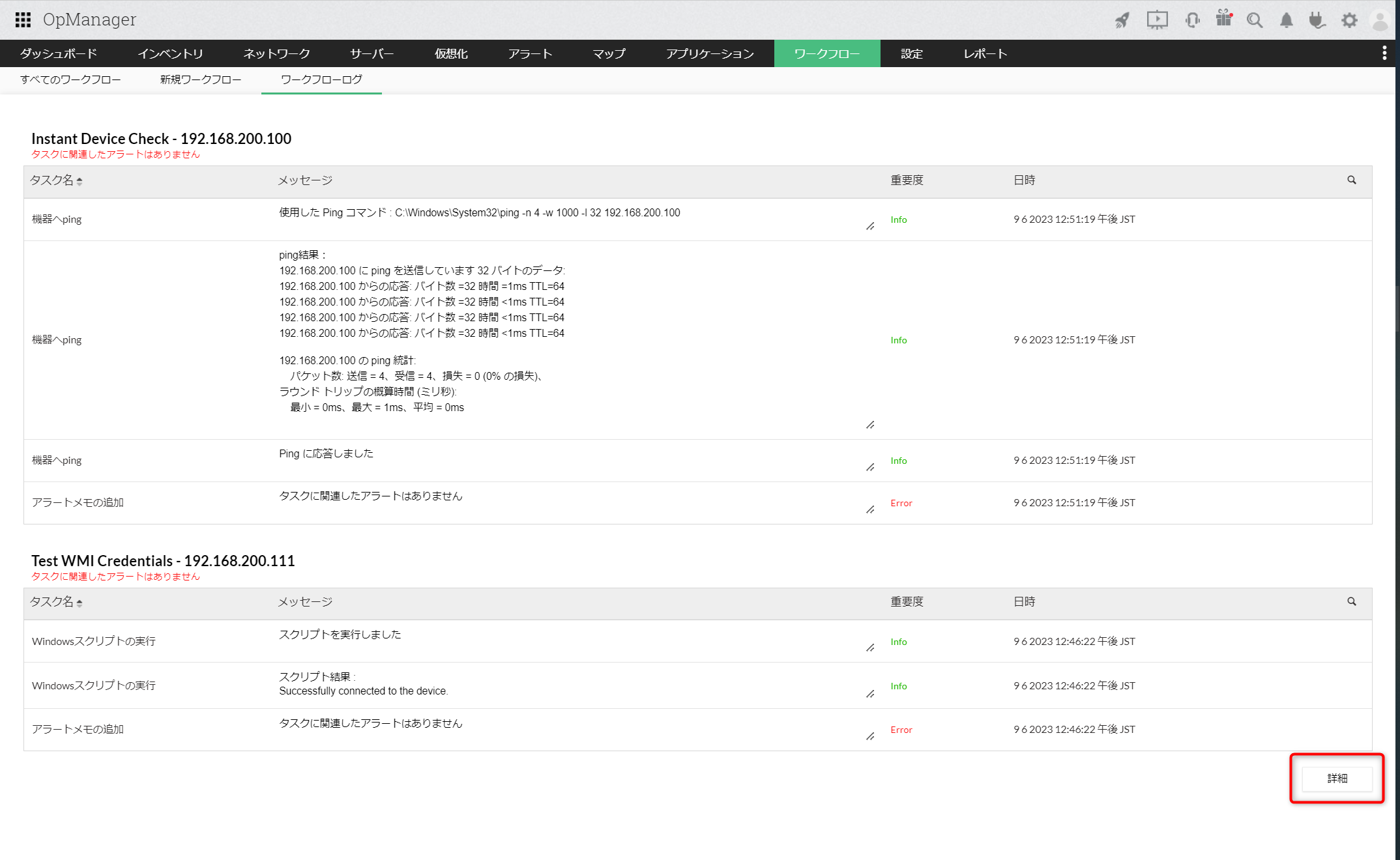1400x860 pixels.
Task: Search the Test WMI Credentials table
Action: pos(1351,601)
